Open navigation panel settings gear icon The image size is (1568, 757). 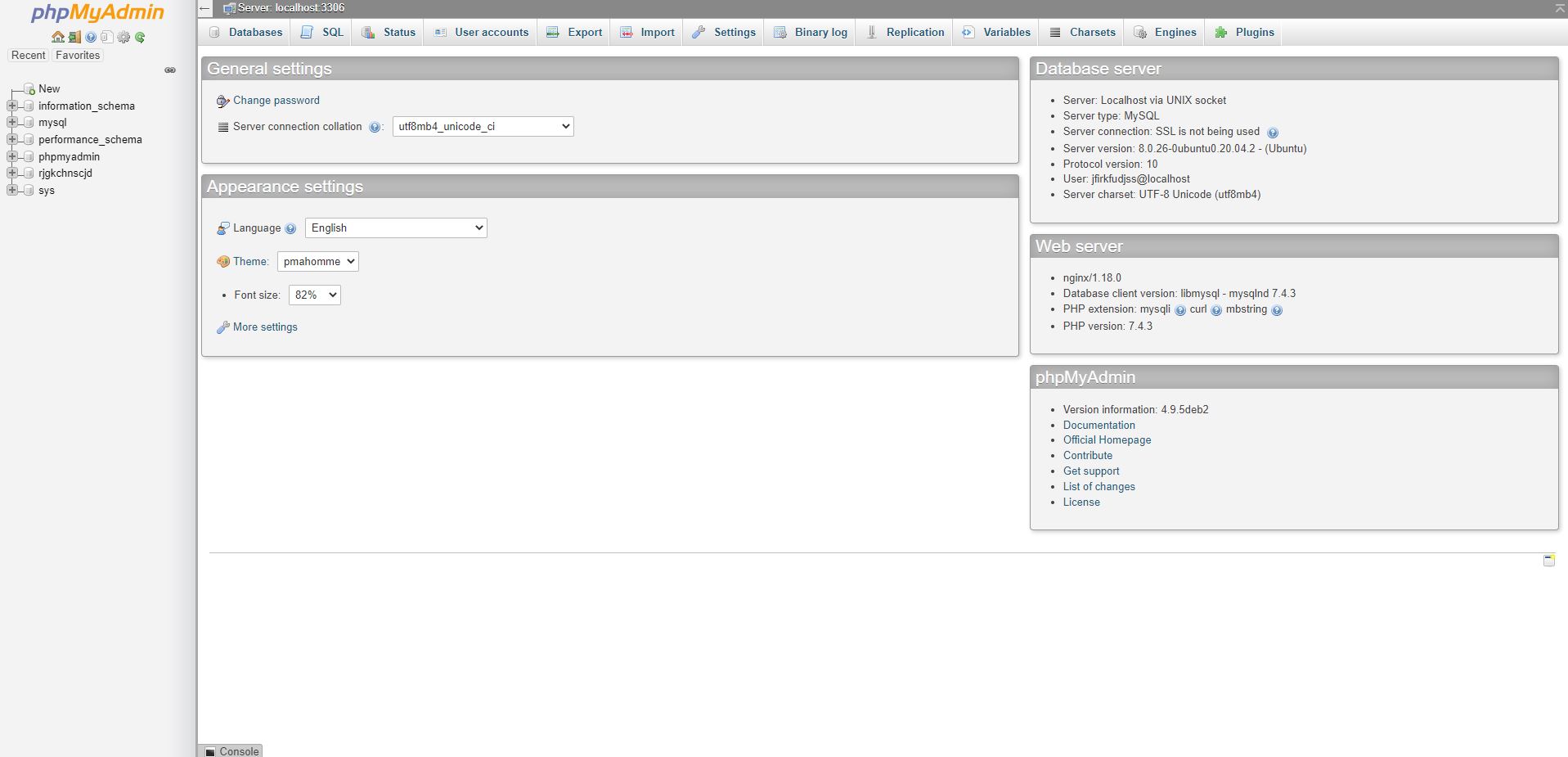click(x=124, y=37)
